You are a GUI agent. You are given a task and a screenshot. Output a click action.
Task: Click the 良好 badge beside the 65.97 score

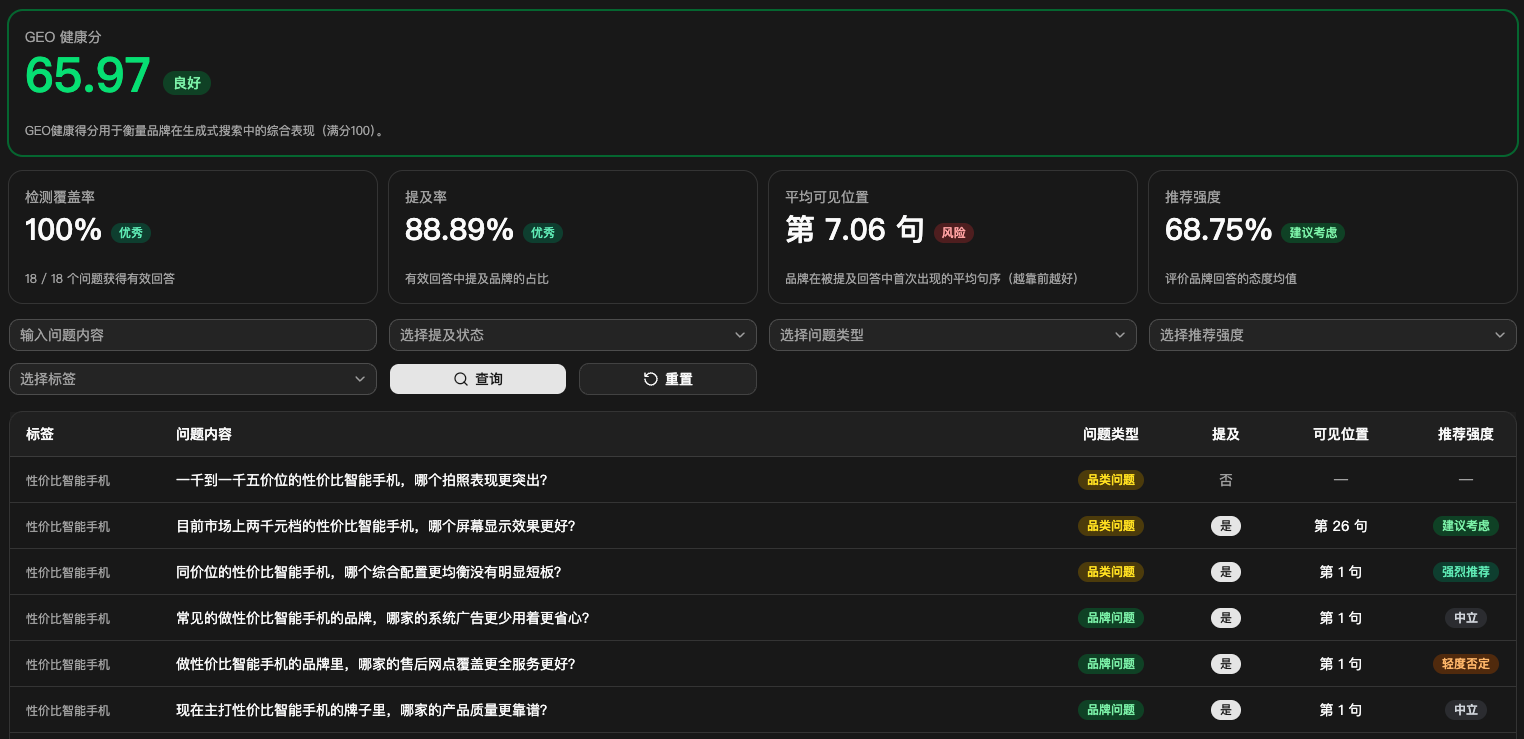(187, 83)
